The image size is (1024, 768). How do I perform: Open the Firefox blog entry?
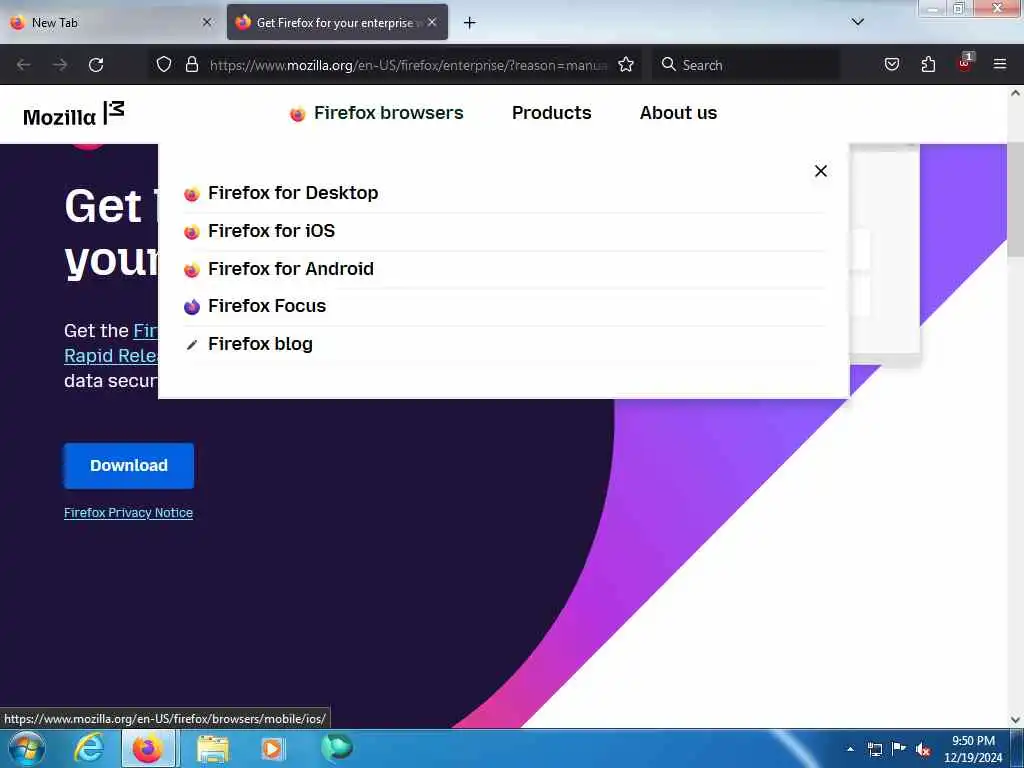[260, 344]
